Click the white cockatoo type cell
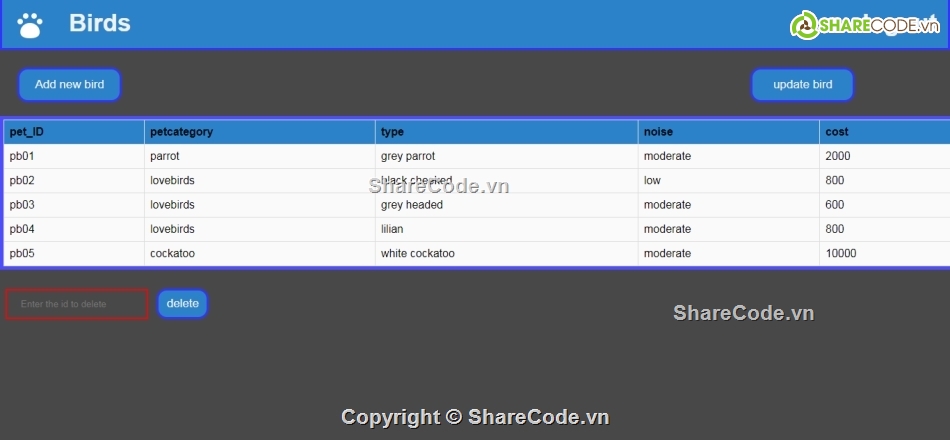The image size is (950, 440). (x=418, y=254)
